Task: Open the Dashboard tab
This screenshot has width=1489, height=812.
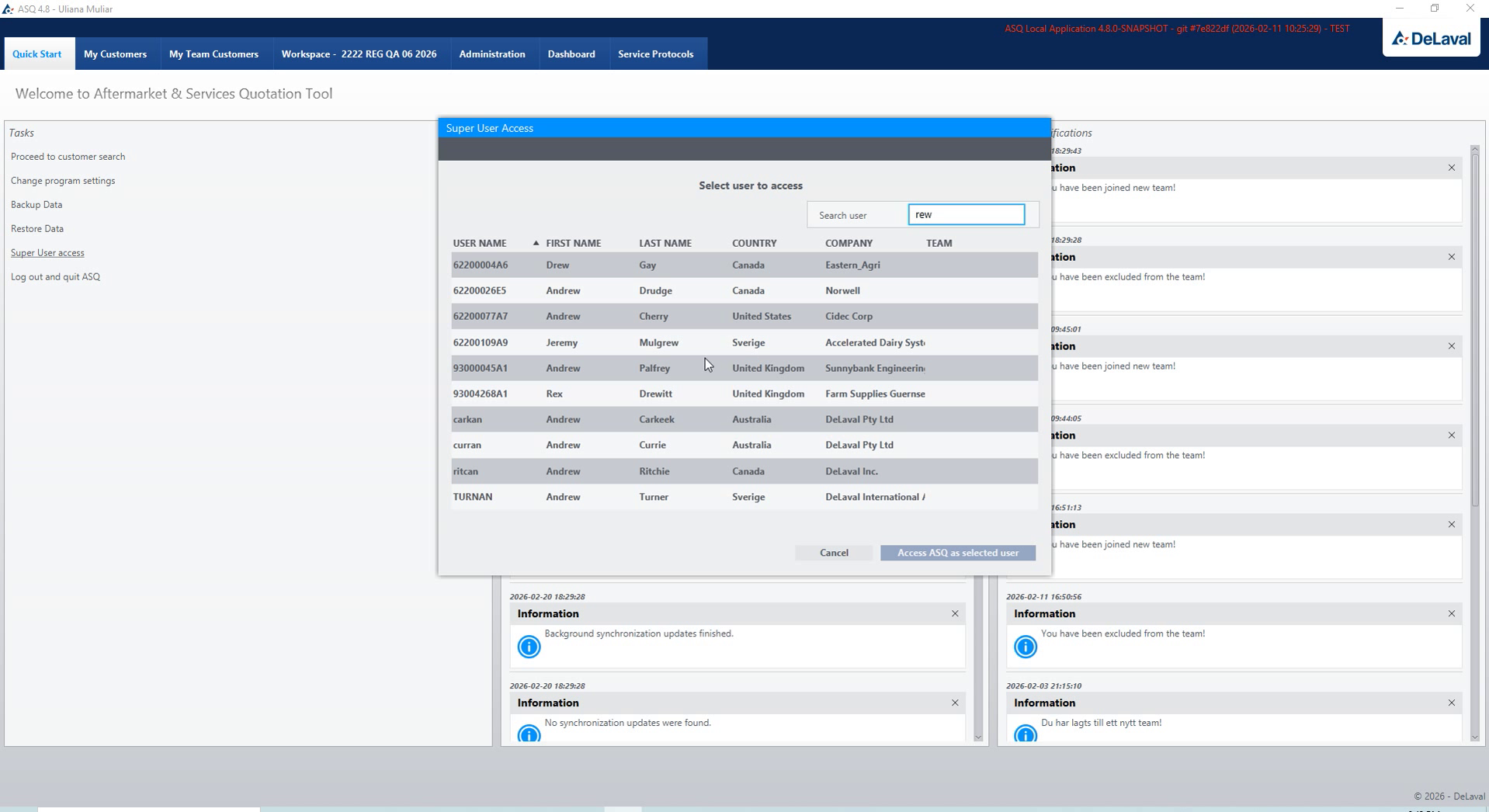Action: point(571,54)
